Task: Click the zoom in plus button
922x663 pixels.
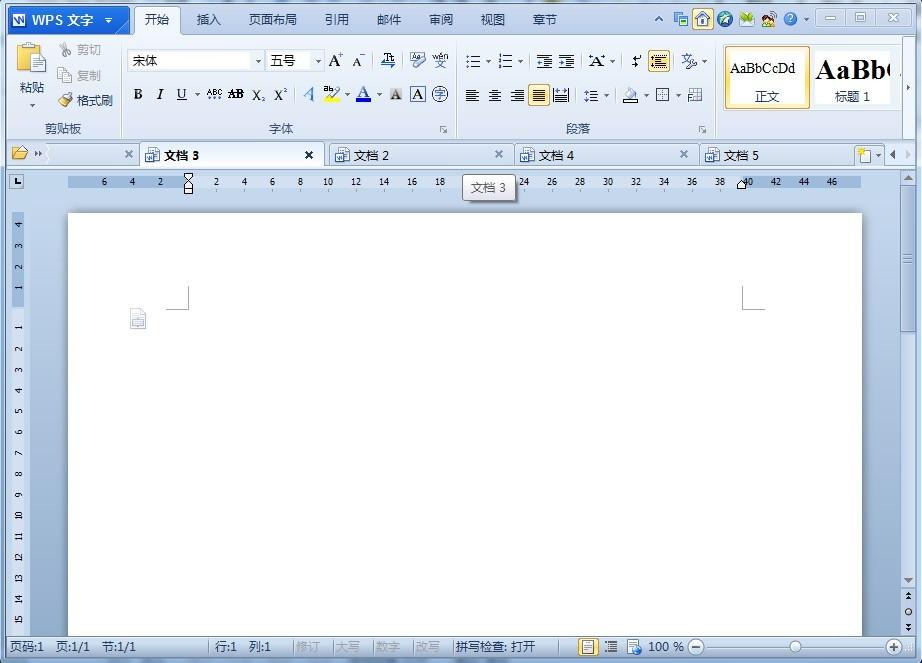Action: 894,647
